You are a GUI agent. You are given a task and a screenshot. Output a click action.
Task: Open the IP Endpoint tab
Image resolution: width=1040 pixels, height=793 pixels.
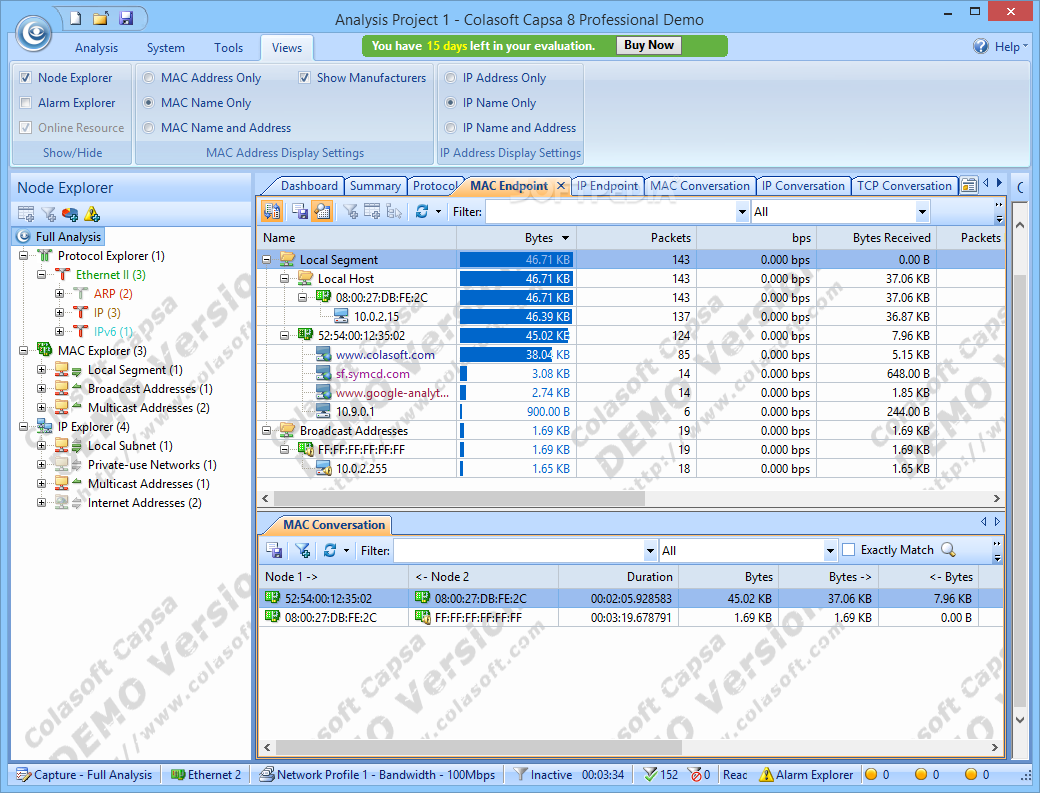[607, 186]
